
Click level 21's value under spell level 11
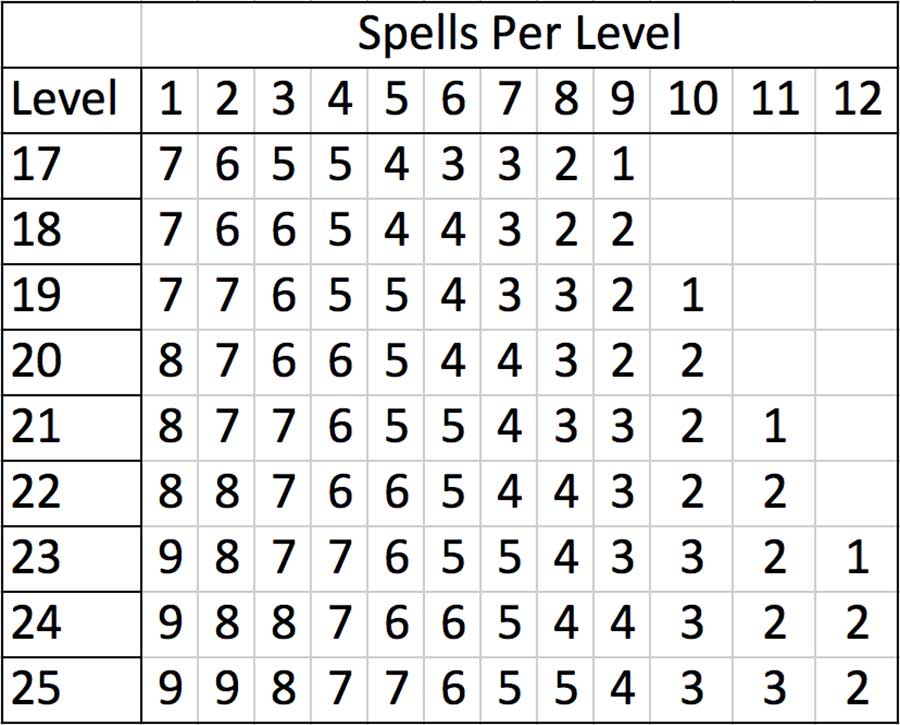pos(774,427)
